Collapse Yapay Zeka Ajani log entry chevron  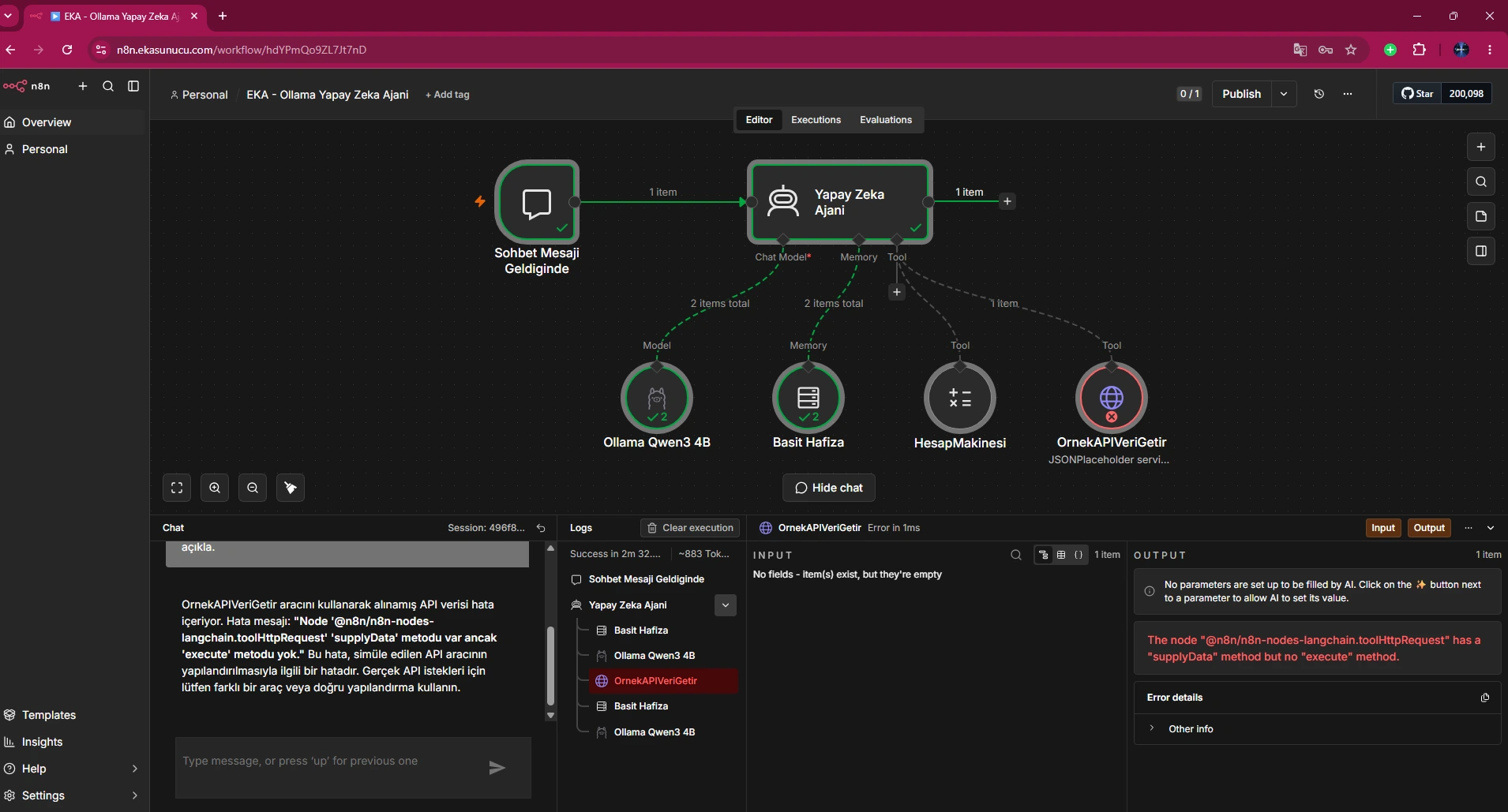point(726,605)
